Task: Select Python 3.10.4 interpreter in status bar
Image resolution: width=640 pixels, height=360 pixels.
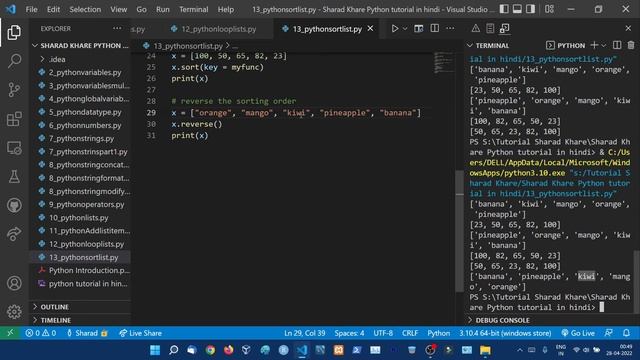Action: coord(505,333)
